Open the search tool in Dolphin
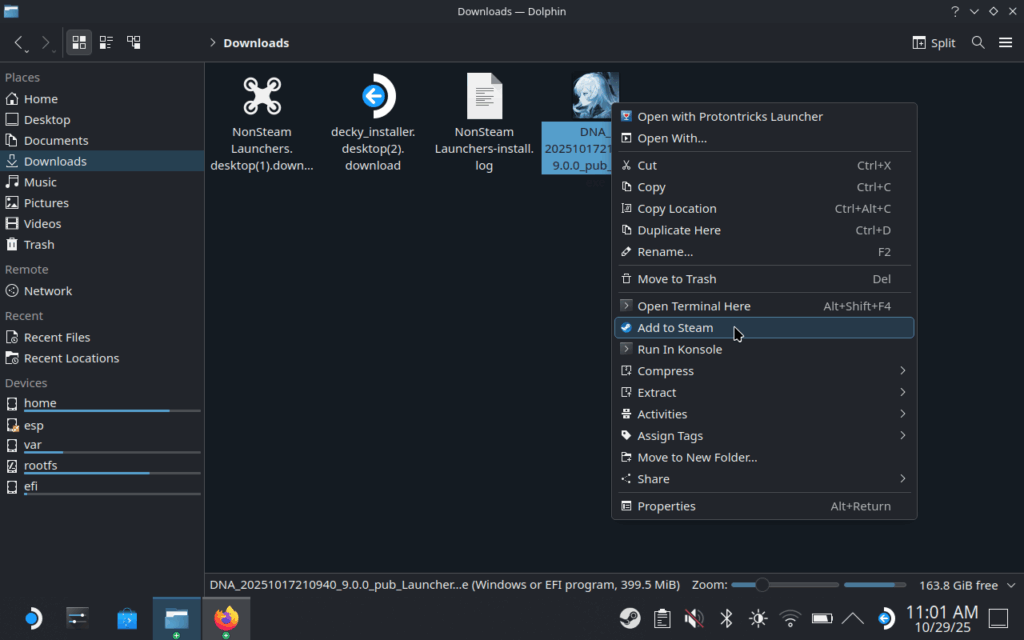The image size is (1024, 640). pyautogui.click(x=978, y=43)
